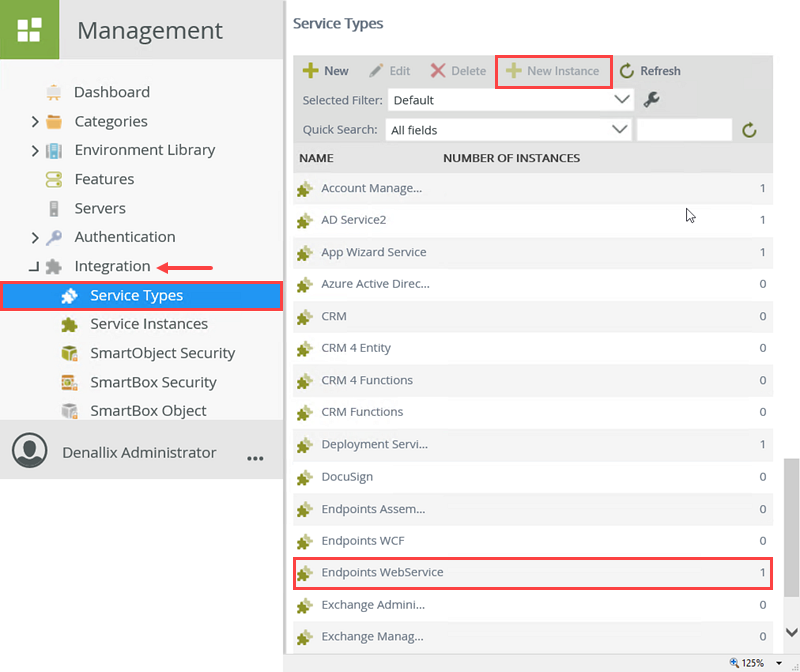
Task: Select the CRM Functions row
Action: click(x=533, y=412)
